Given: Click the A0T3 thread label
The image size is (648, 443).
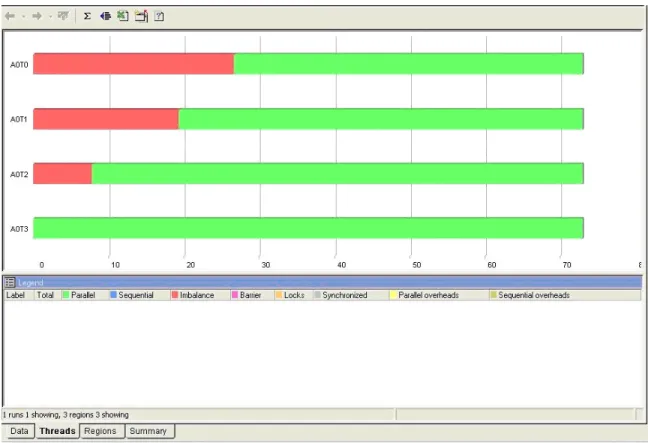Looking at the screenshot, I should pyautogui.click(x=19, y=229).
